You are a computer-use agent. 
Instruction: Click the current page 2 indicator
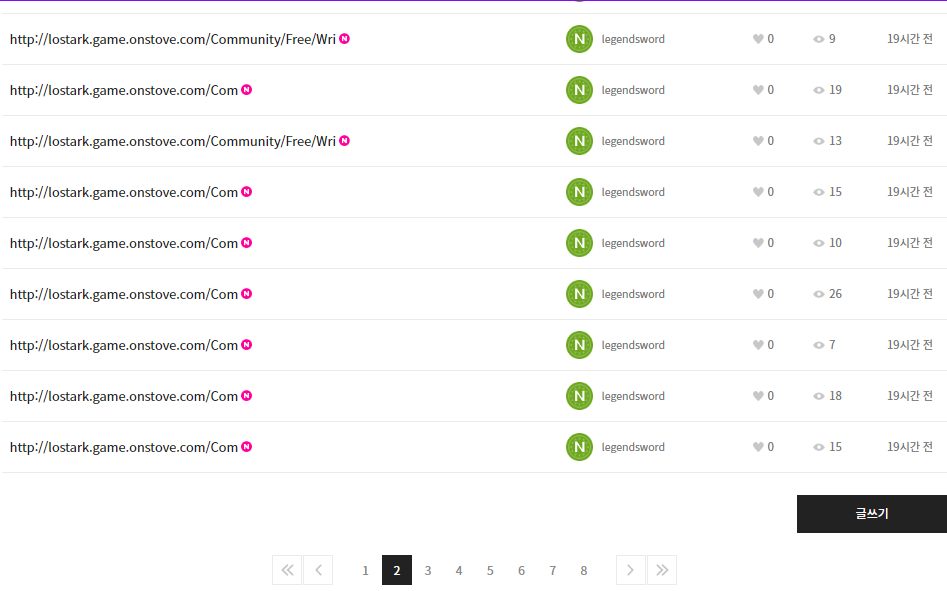[x=397, y=570]
